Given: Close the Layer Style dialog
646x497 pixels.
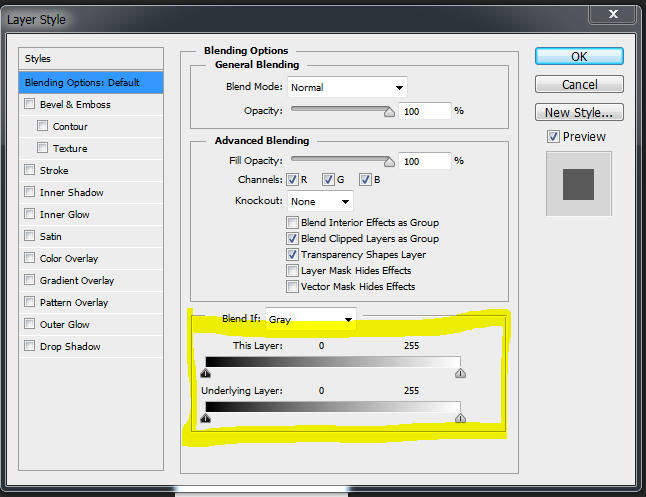Looking at the screenshot, I should click(613, 14).
